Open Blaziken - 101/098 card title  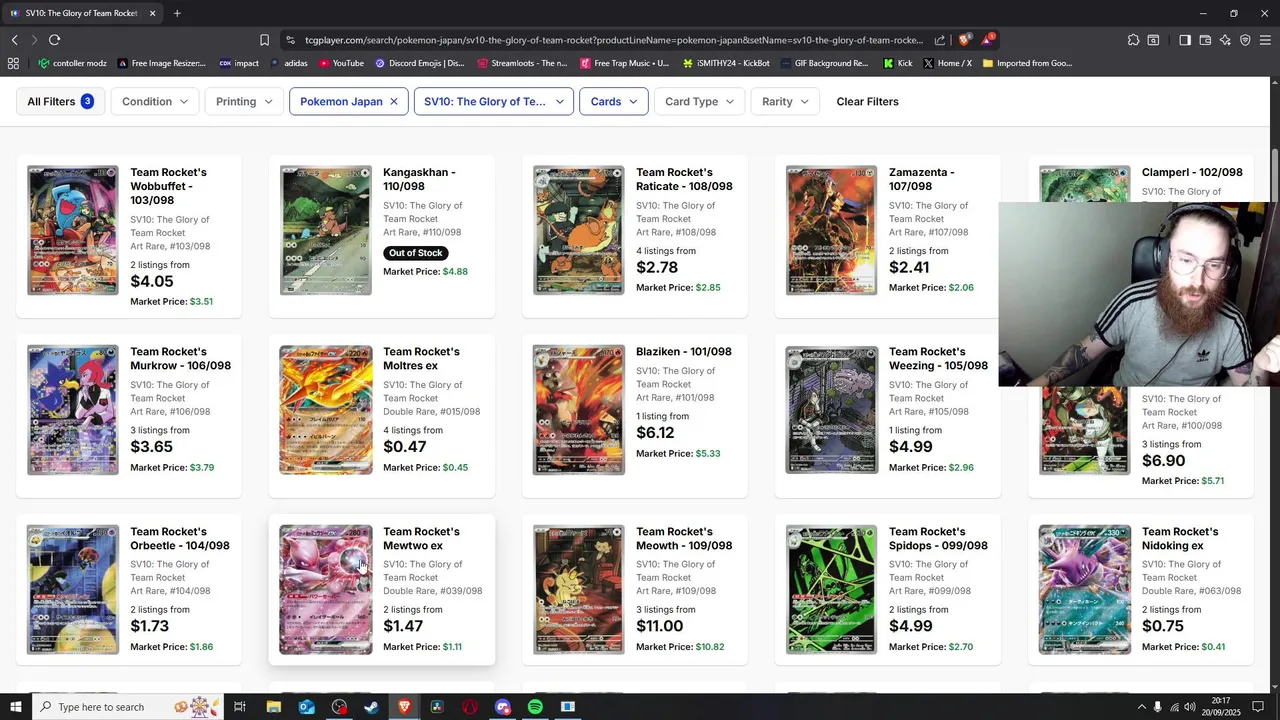[684, 352]
